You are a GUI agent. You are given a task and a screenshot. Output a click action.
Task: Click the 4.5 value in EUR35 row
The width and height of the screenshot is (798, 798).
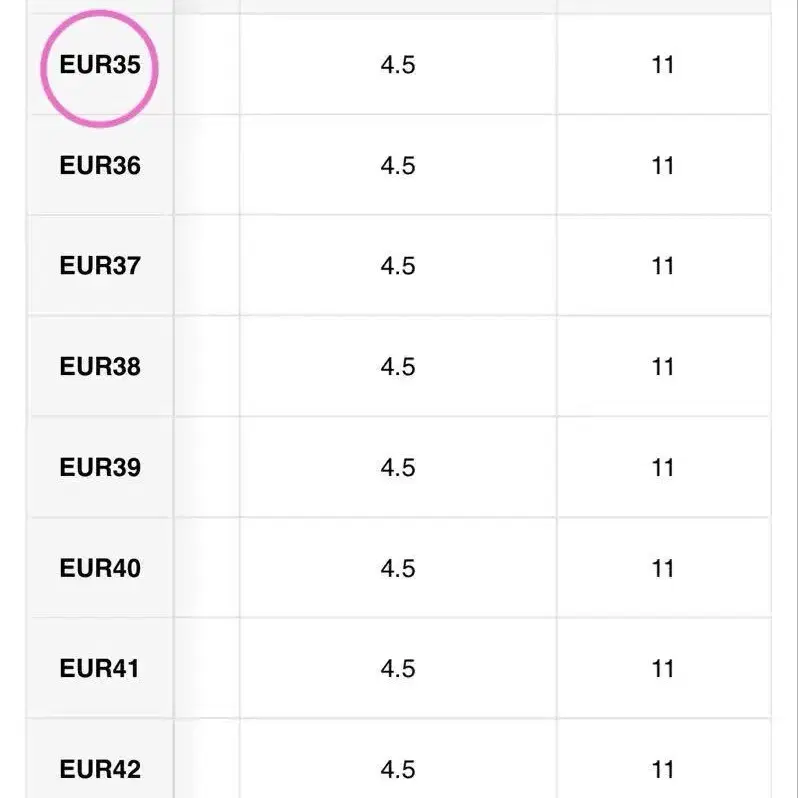click(398, 65)
